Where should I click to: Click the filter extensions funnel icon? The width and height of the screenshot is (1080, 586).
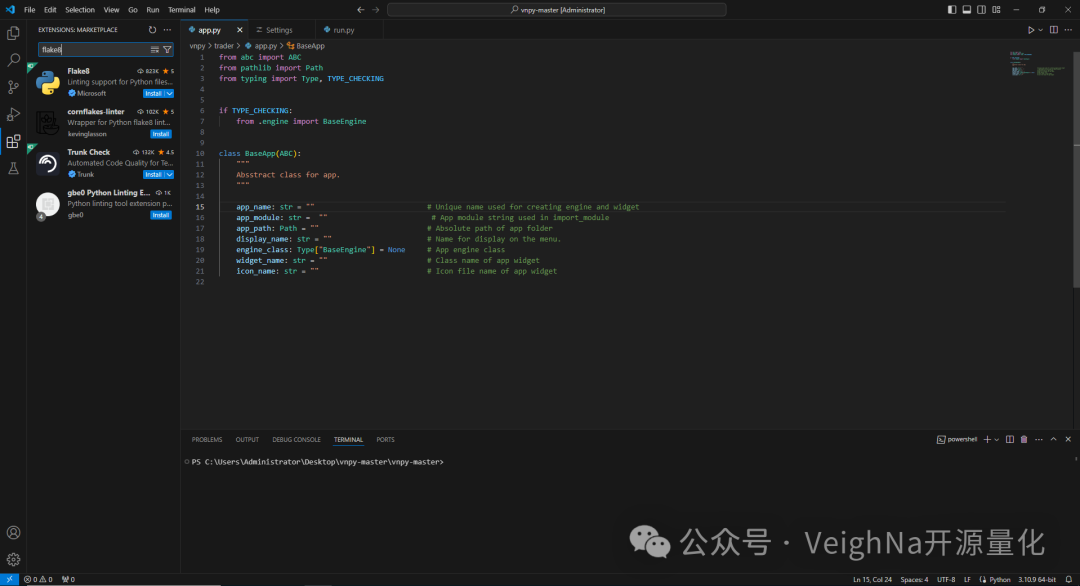[x=167, y=49]
